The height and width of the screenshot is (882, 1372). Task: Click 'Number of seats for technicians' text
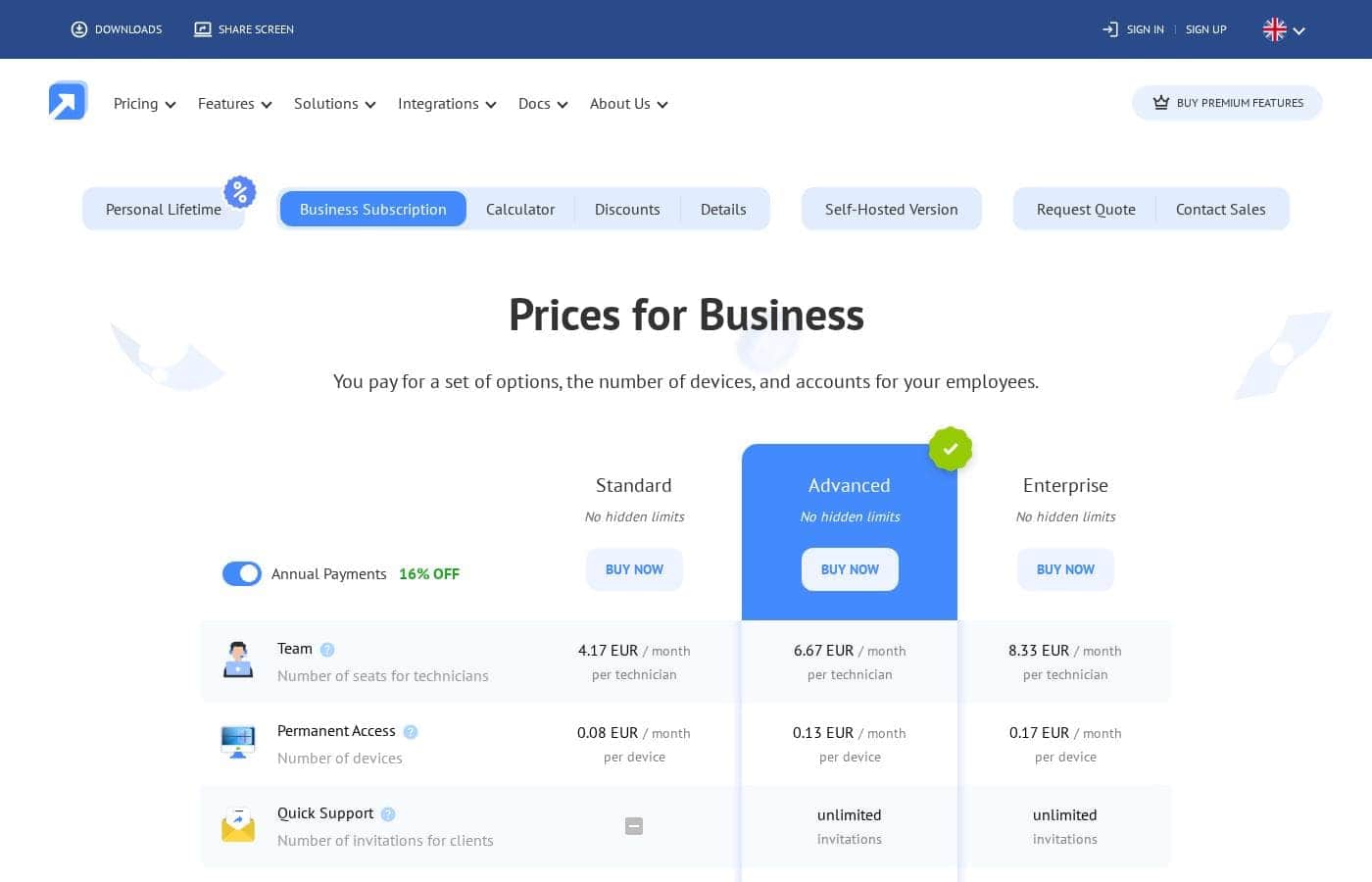[x=383, y=676]
